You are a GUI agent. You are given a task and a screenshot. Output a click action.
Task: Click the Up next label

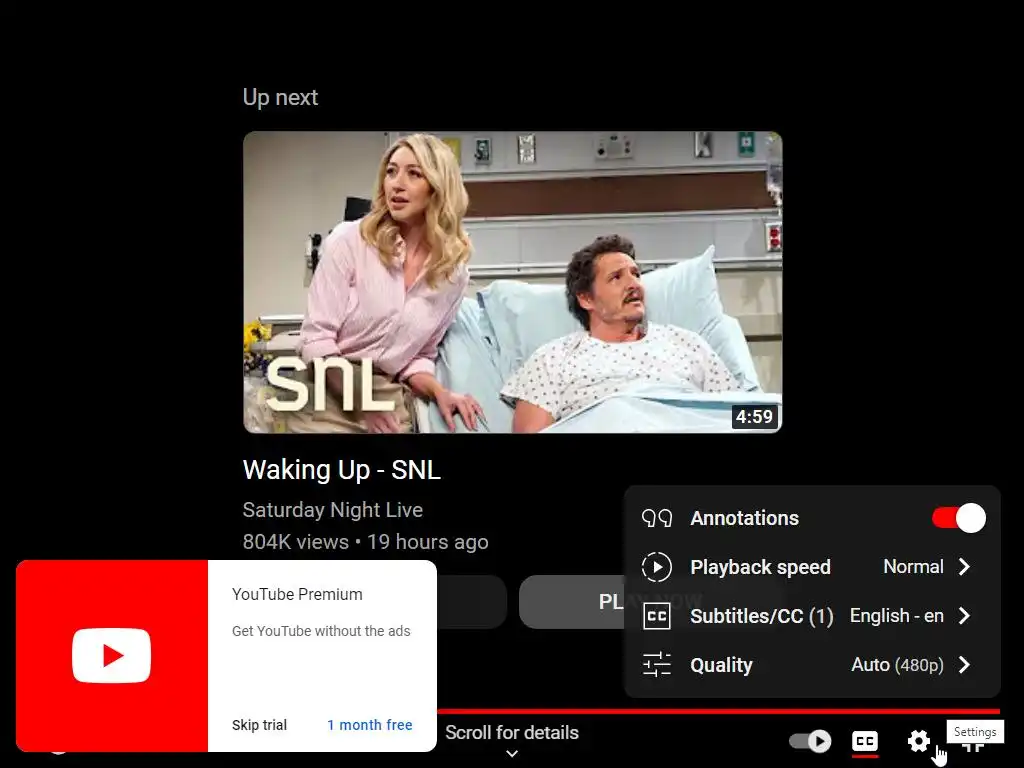point(280,97)
